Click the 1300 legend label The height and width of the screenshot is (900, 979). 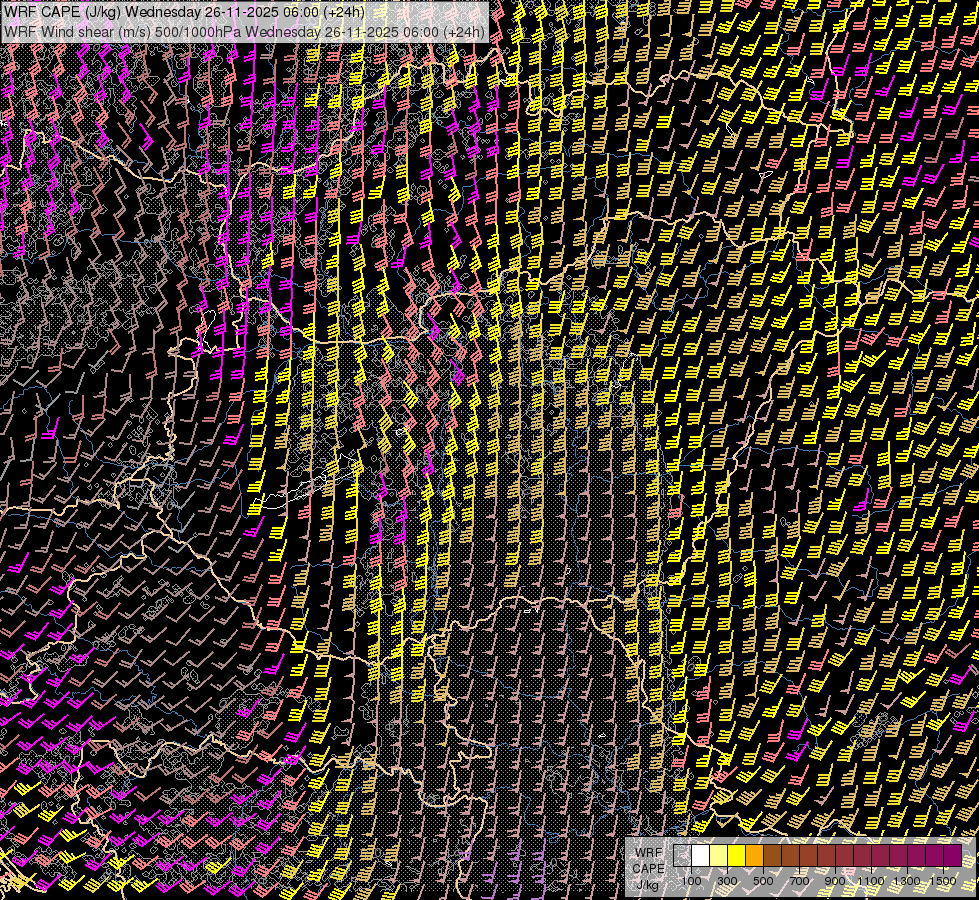[x=907, y=881]
